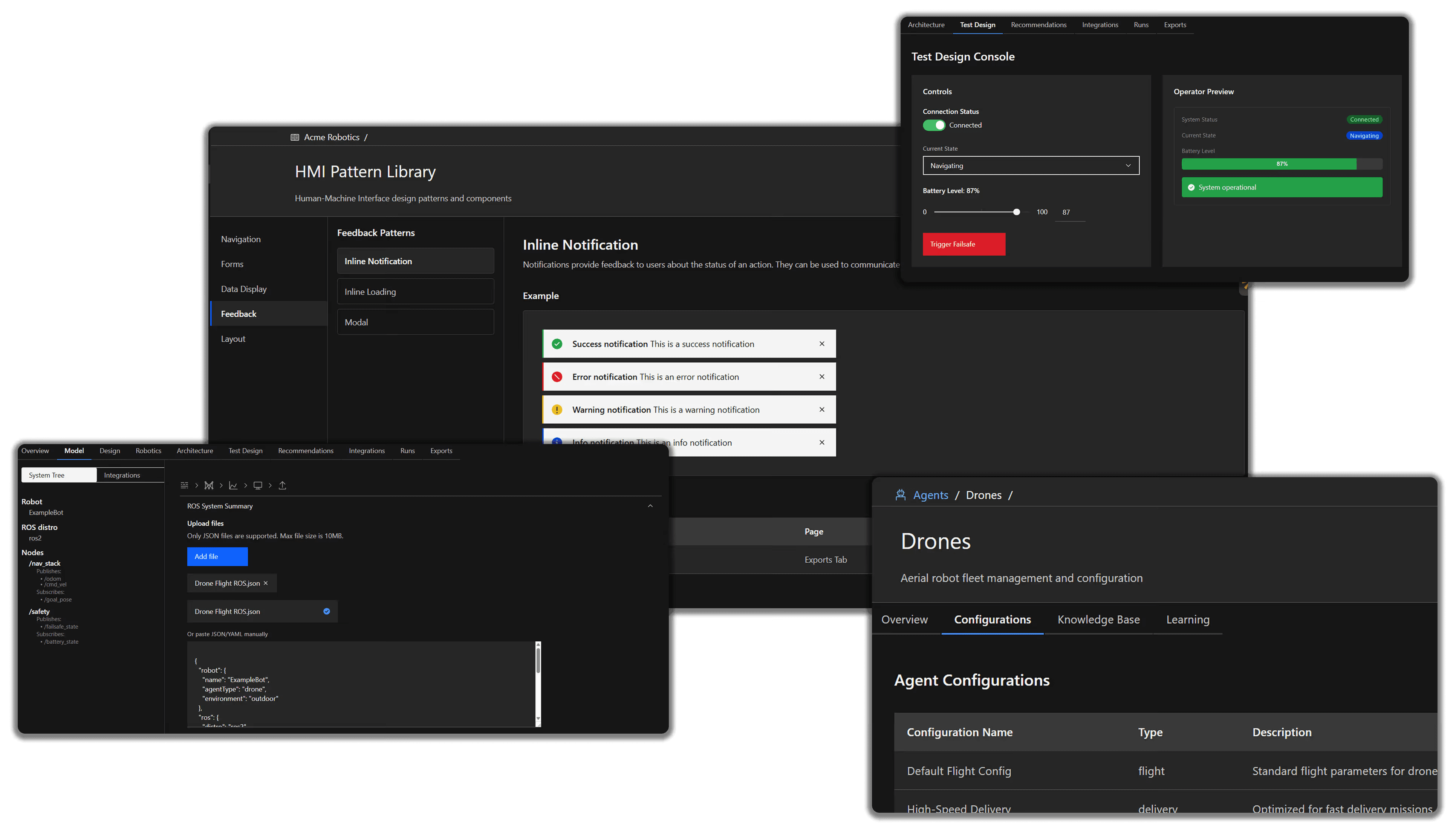Click the upload/export icon in the breadcrumb toolbar
Screen dimensions: 1456x838
[x=282, y=485]
